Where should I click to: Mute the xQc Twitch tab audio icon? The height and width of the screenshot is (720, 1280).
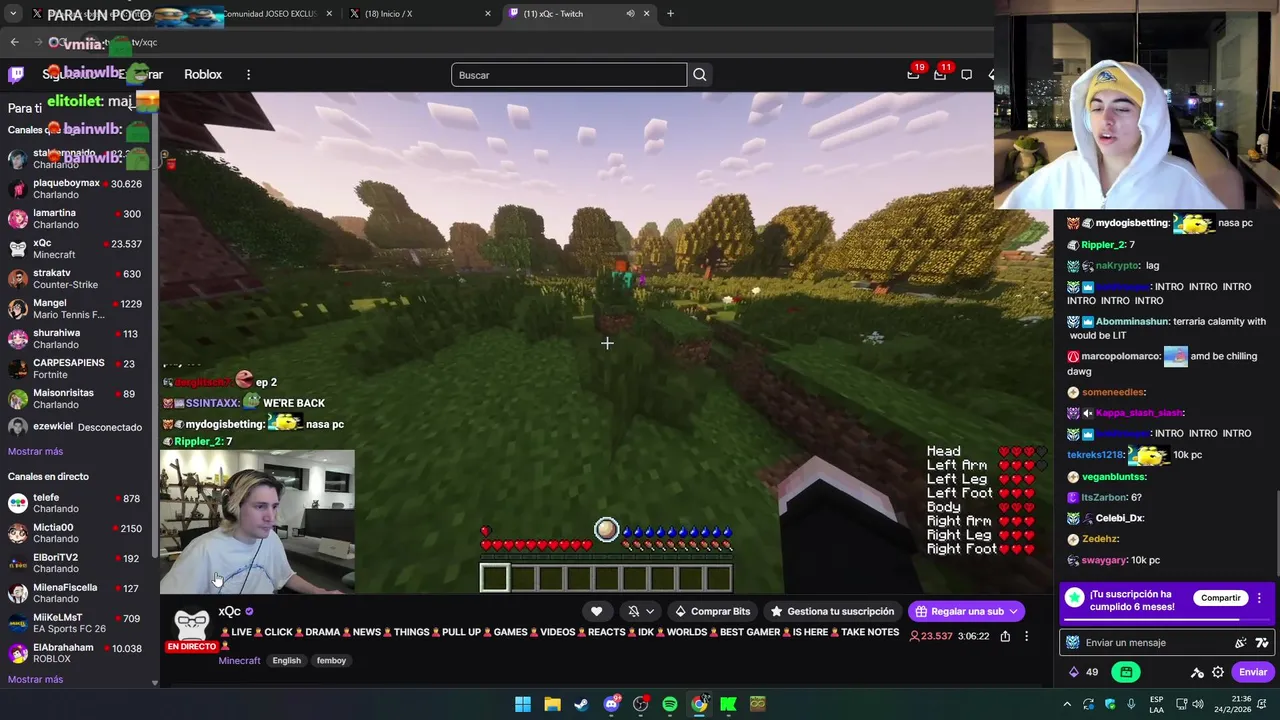[630, 14]
